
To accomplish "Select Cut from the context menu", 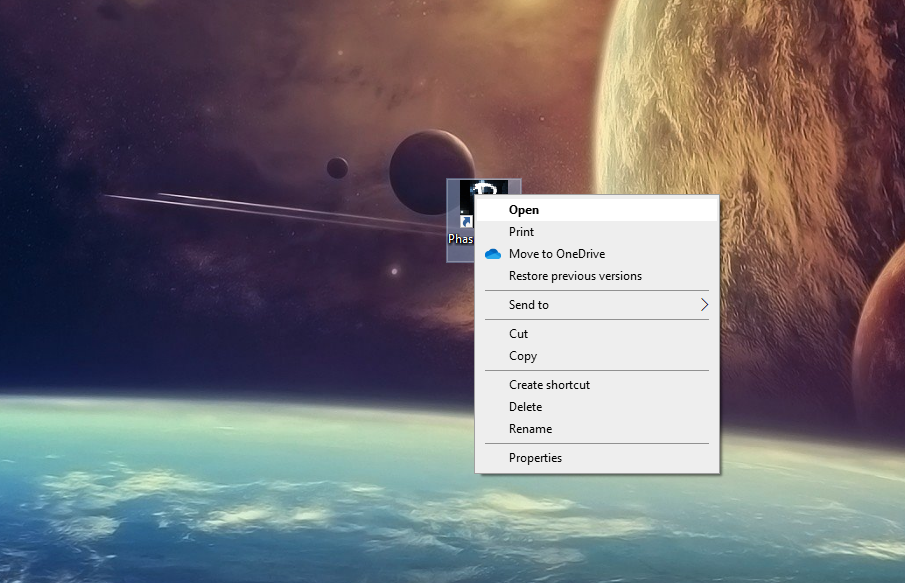I will (518, 334).
